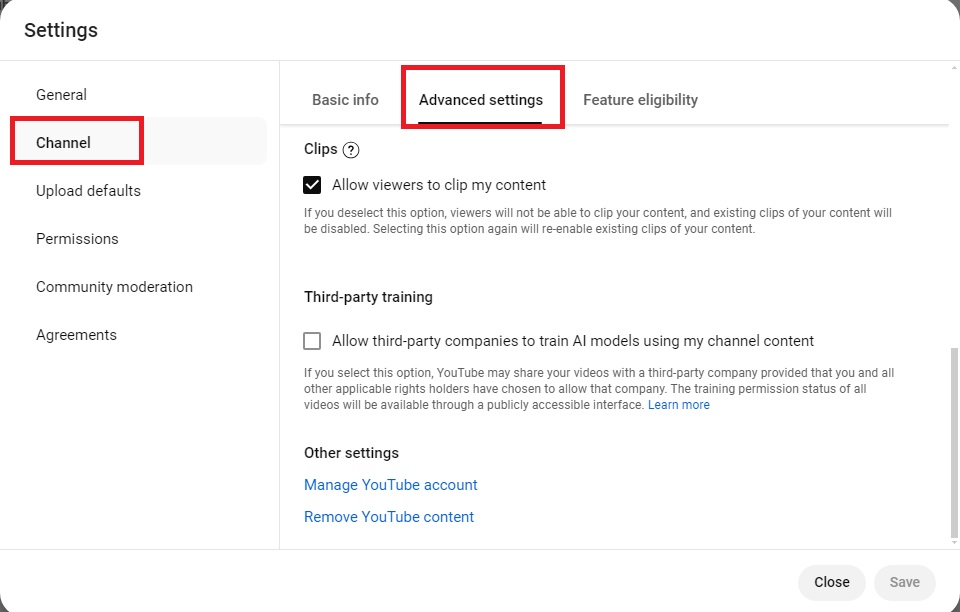Viewport: 960px width, 612px height.
Task: Click the scrollbar down arrow
Action: point(954,542)
